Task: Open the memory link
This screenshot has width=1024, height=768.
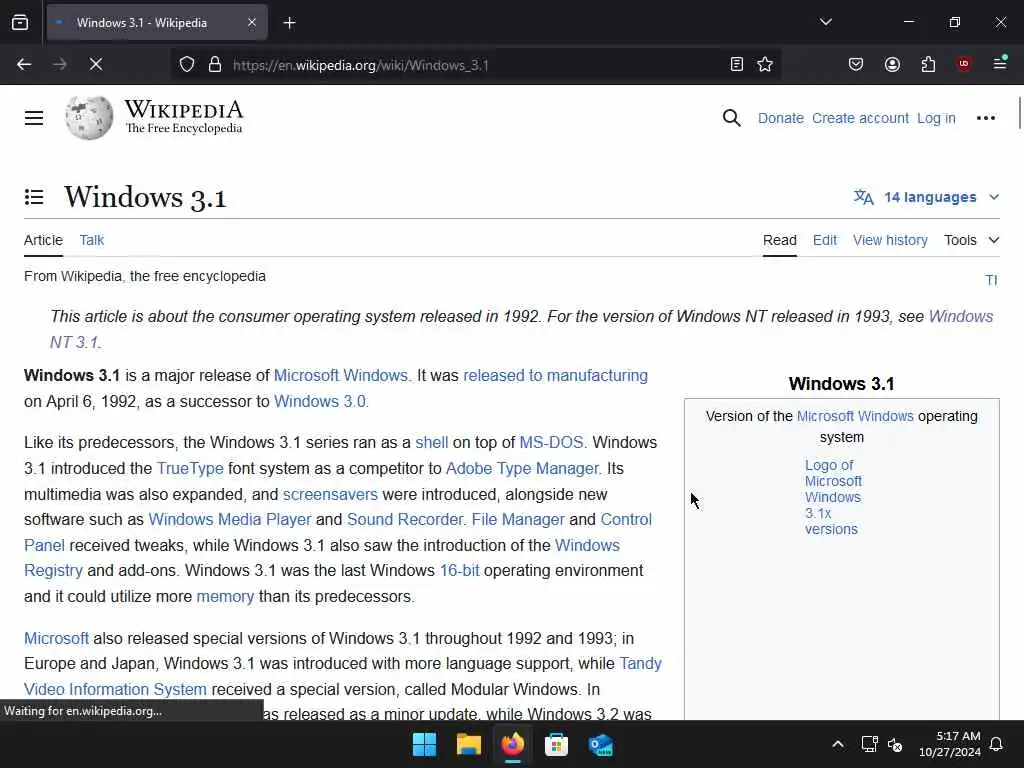Action: [225, 596]
